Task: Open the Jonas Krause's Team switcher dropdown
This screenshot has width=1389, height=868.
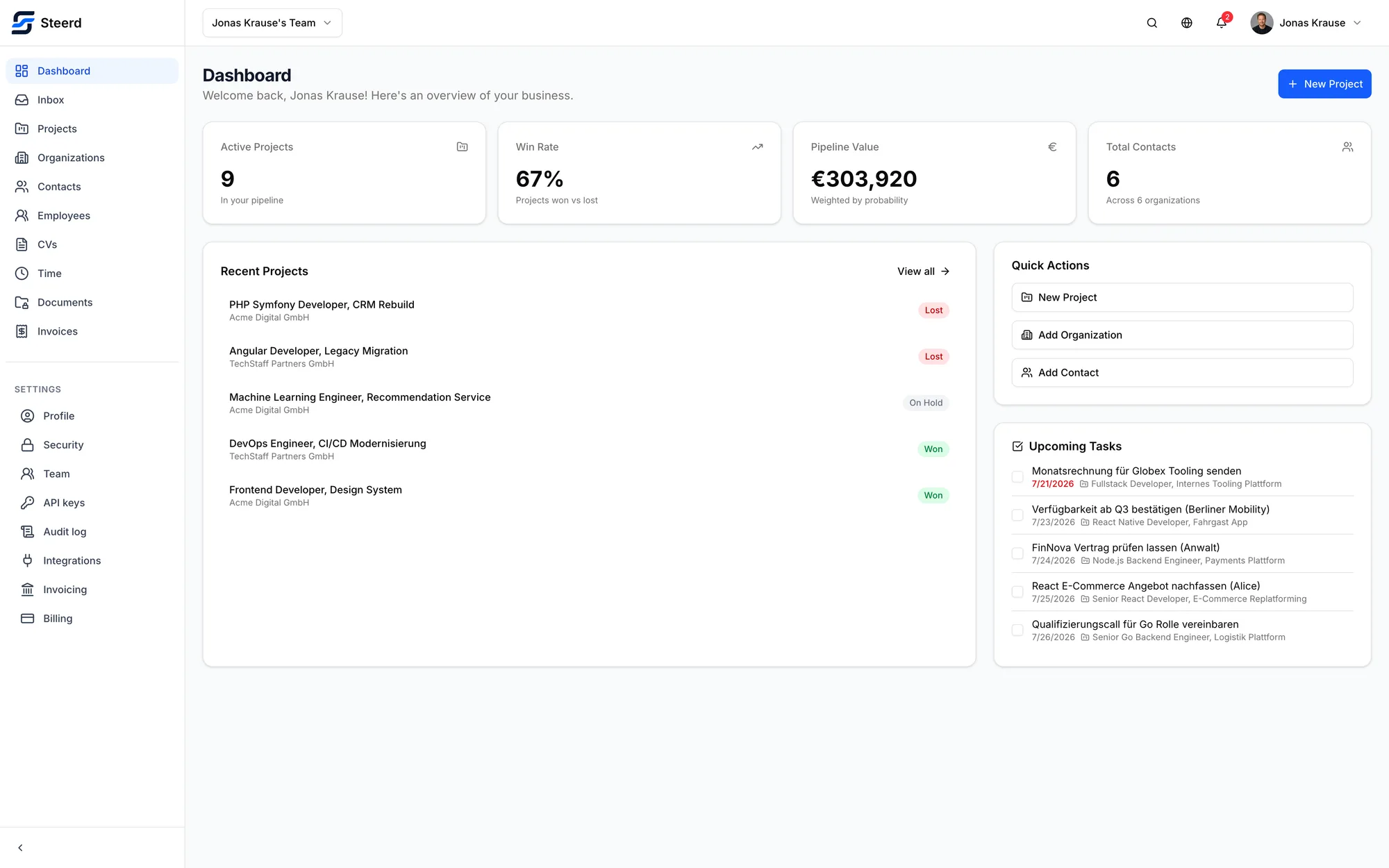Action: pos(272,23)
